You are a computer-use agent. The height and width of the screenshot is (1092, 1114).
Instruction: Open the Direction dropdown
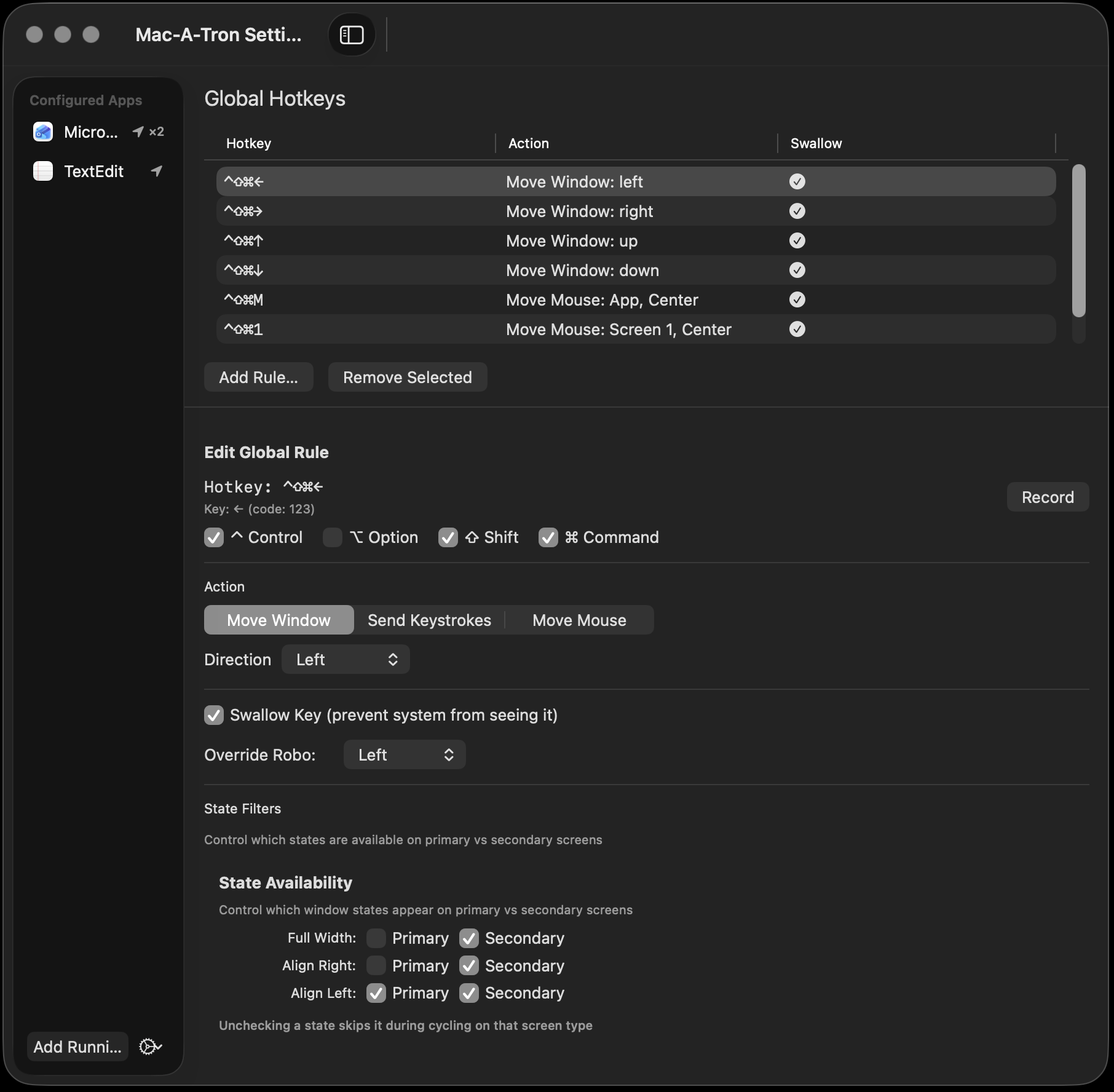coord(346,659)
